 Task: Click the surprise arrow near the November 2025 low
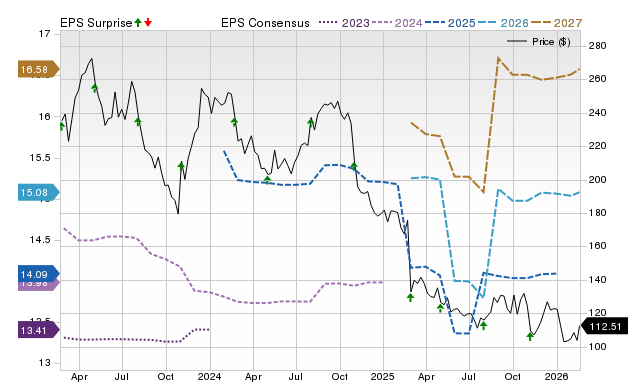click(530, 336)
